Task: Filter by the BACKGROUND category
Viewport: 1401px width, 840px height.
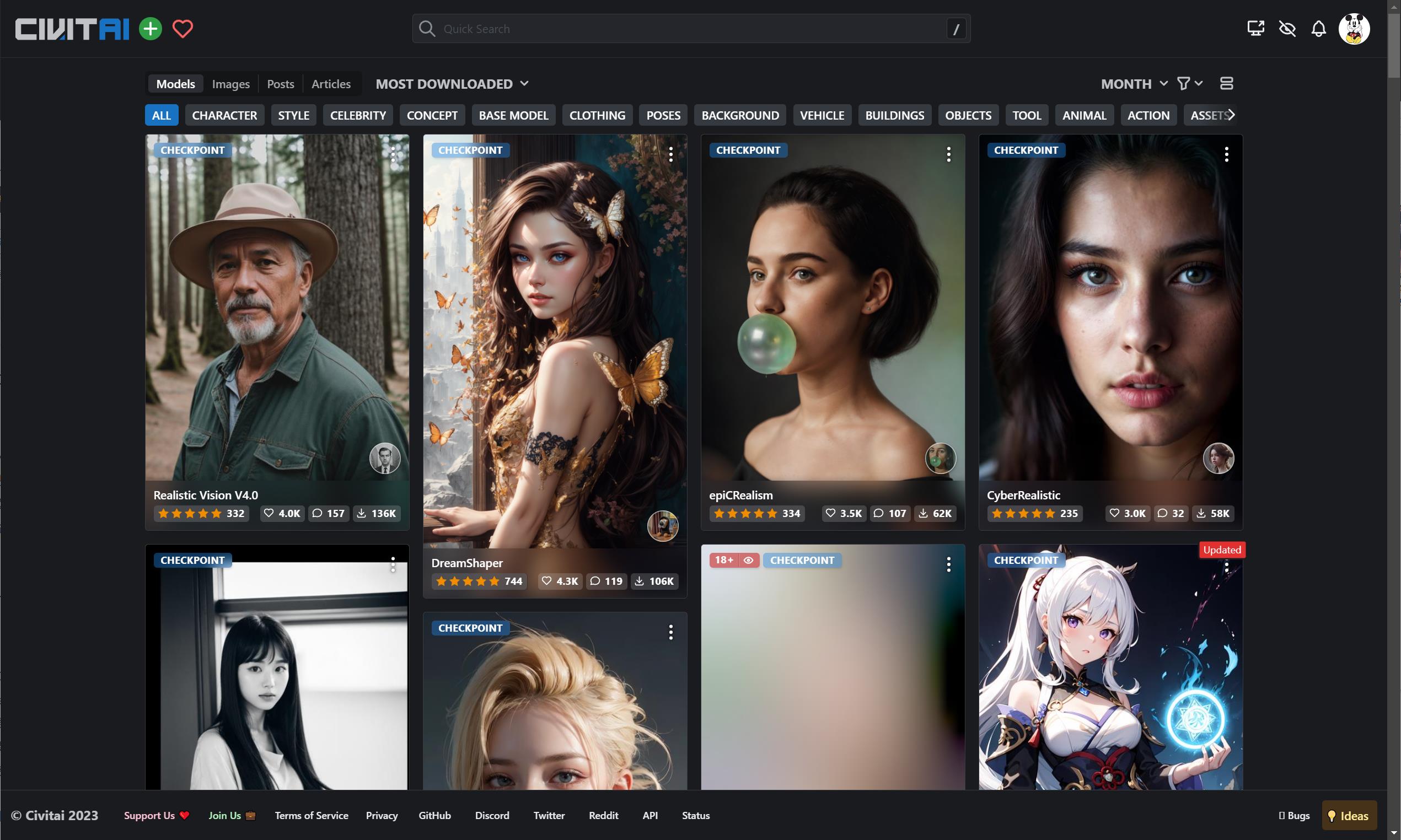Action: pyautogui.click(x=740, y=115)
